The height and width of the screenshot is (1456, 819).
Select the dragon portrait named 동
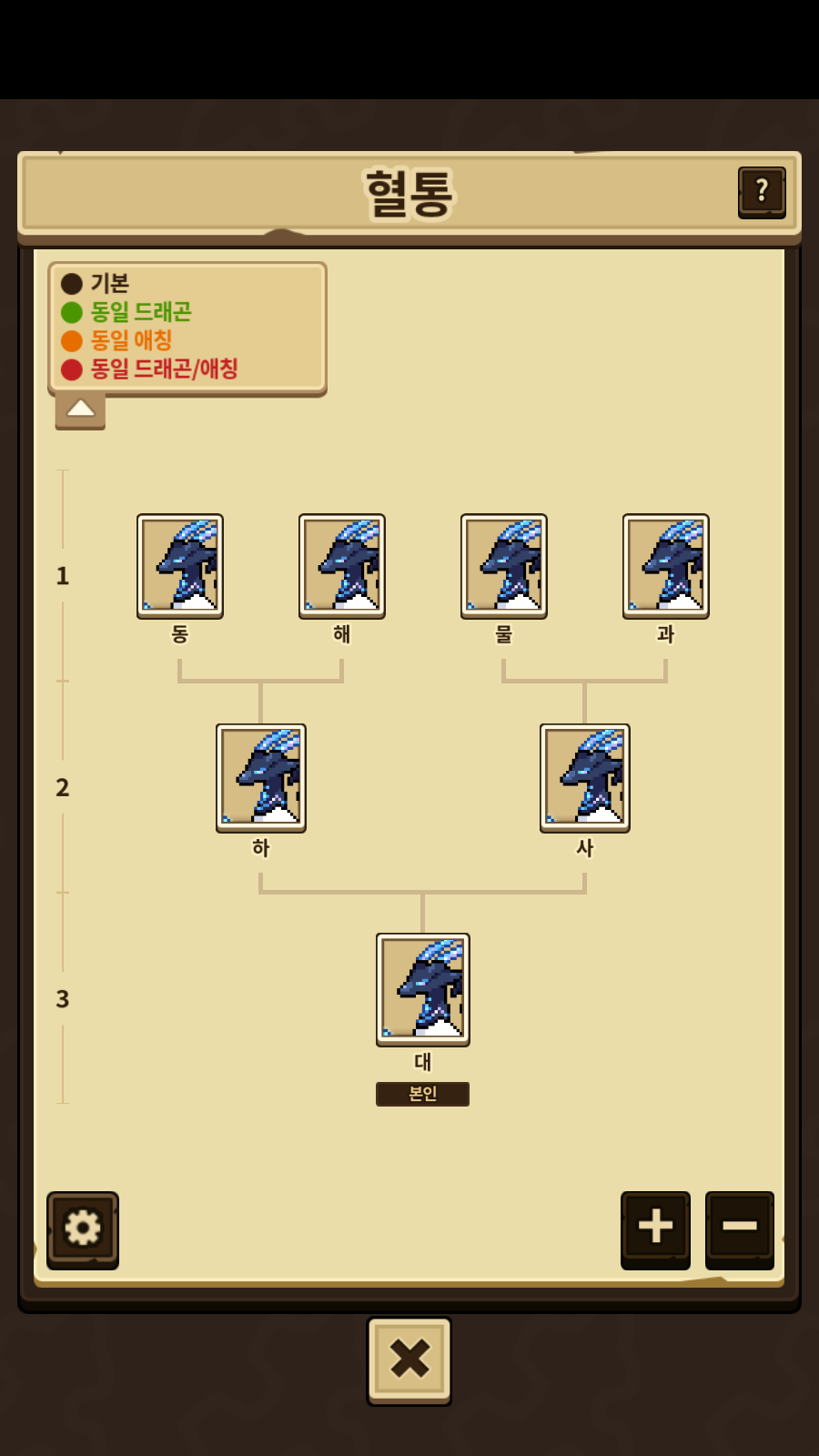pyautogui.click(x=180, y=566)
